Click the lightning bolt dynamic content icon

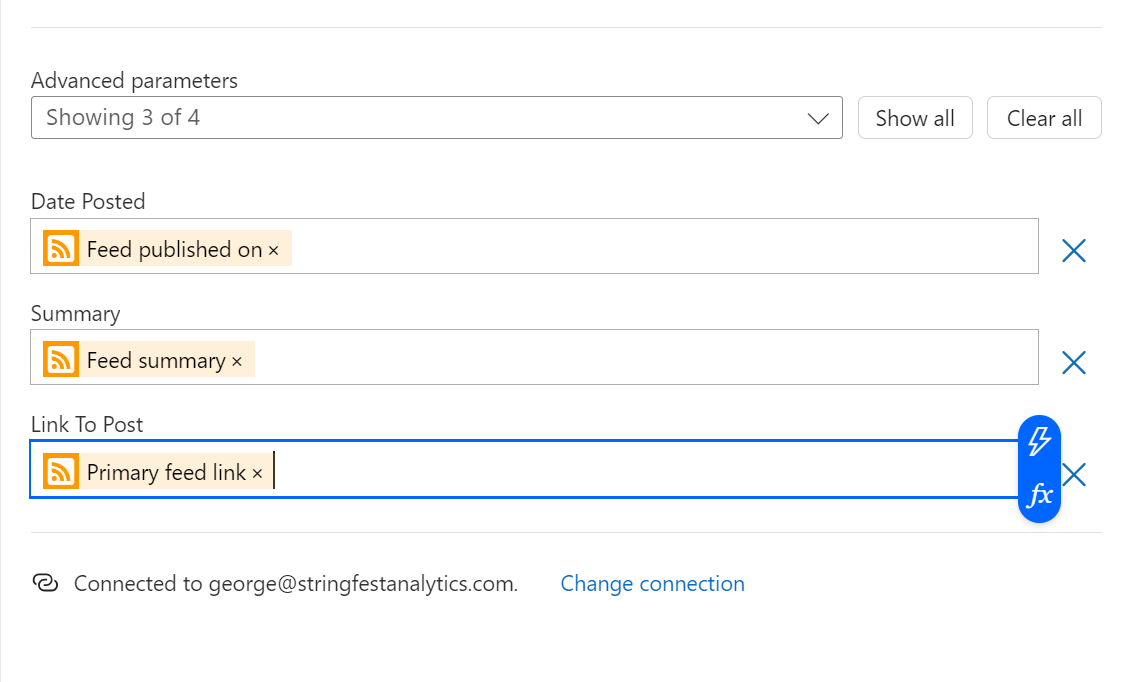coord(1040,441)
